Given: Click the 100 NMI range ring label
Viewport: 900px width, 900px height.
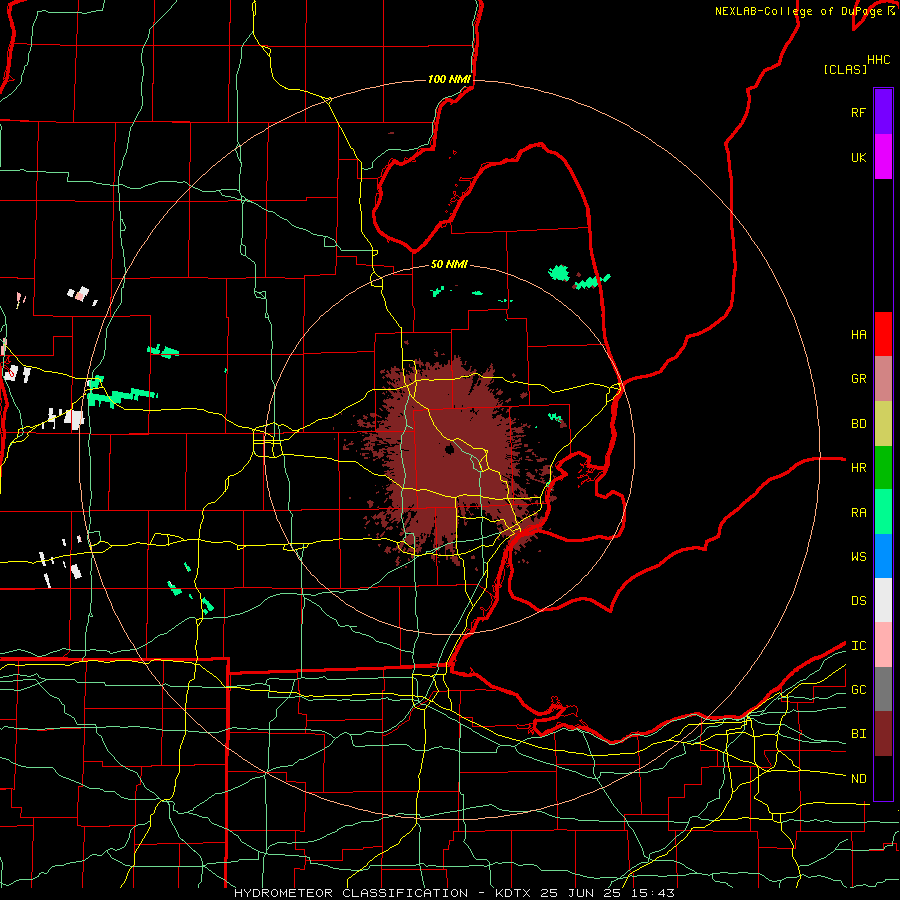Looking at the screenshot, I should click(x=449, y=79).
